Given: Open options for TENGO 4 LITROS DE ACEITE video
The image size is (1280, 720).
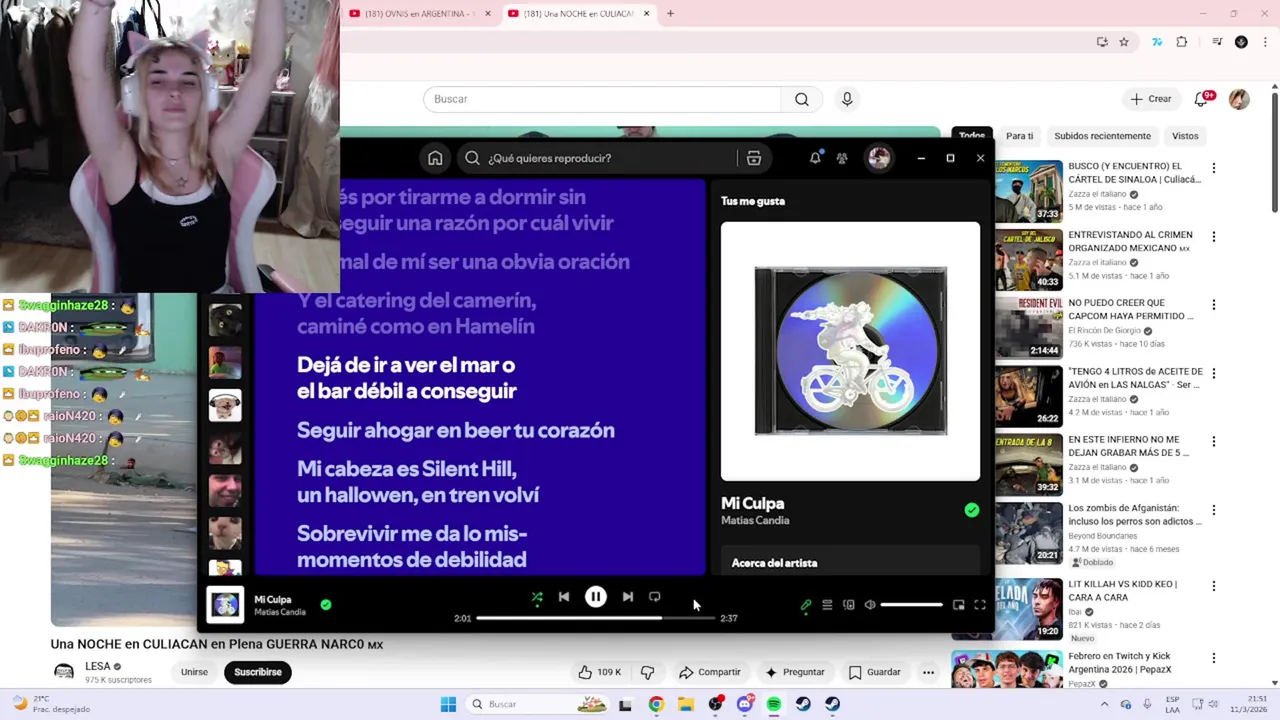Looking at the screenshot, I should pos(1214,373).
